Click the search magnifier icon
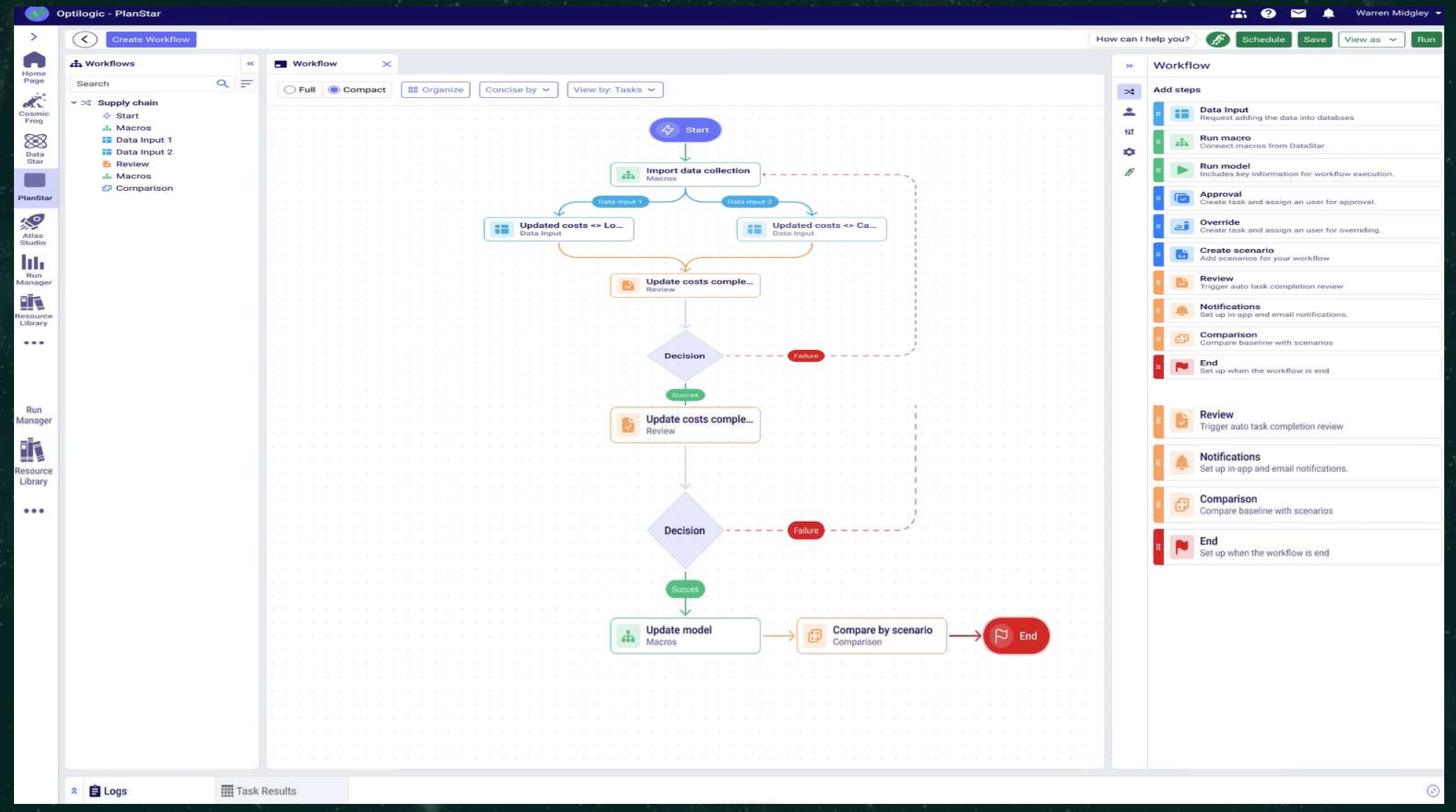Viewport: 1456px width, 812px height. pyautogui.click(x=222, y=84)
